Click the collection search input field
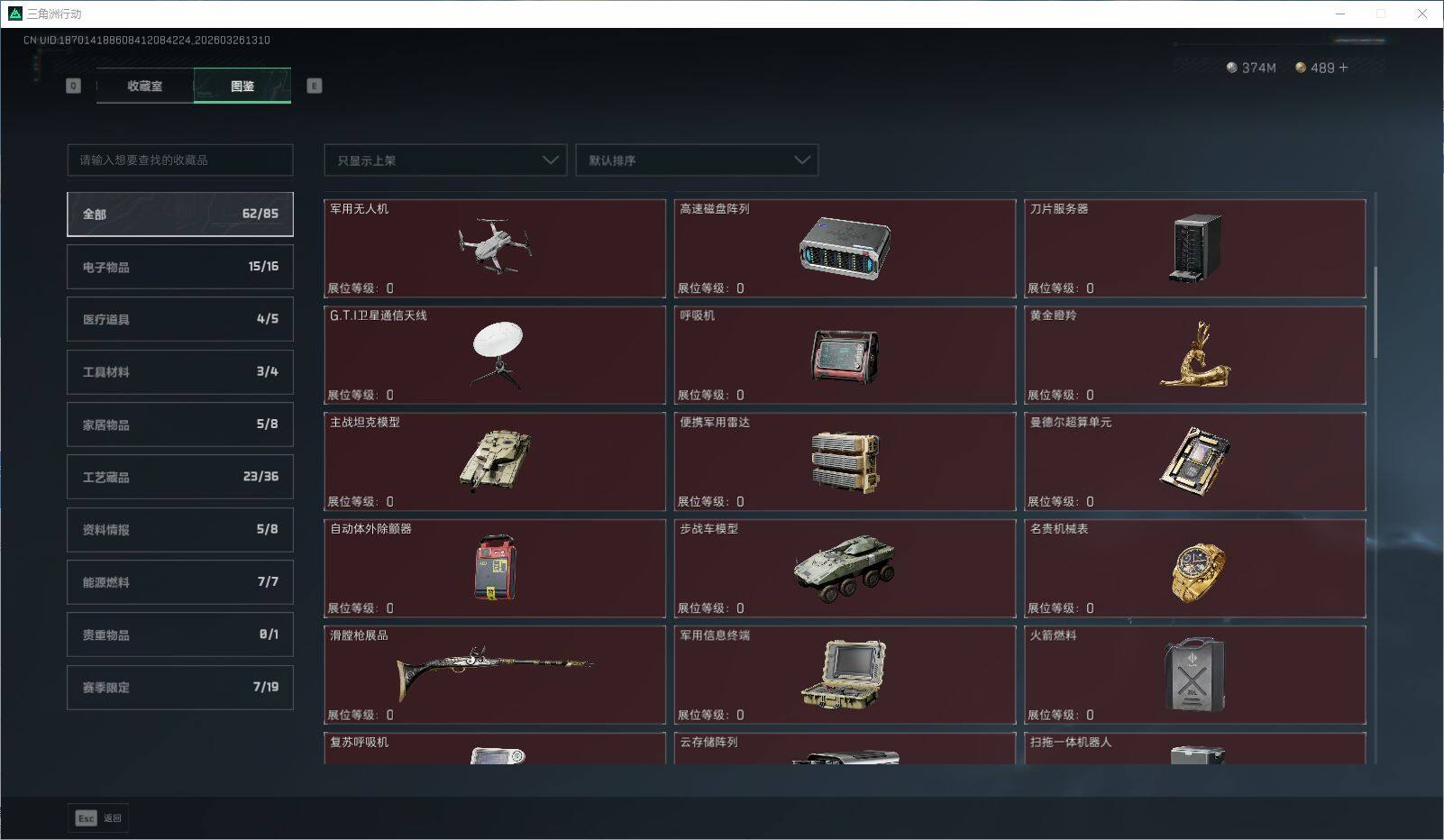The image size is (1444, 840). click(179, 160)
